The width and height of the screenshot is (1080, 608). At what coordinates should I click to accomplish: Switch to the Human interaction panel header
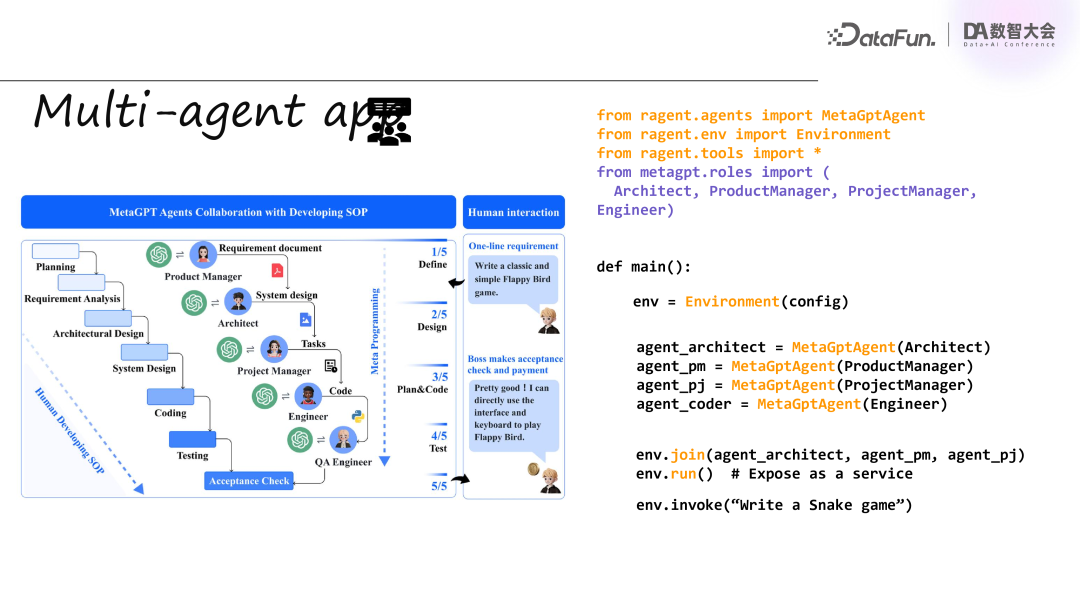click(x=513, y=212)
